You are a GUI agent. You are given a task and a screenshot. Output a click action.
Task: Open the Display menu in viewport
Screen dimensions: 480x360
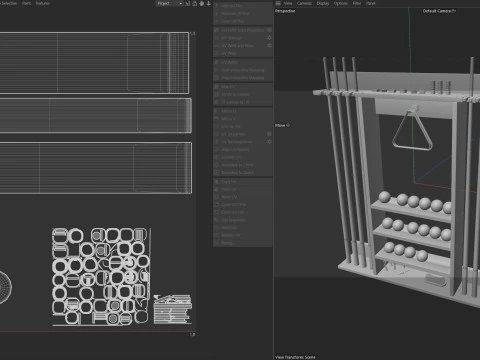tap(323, 3)
